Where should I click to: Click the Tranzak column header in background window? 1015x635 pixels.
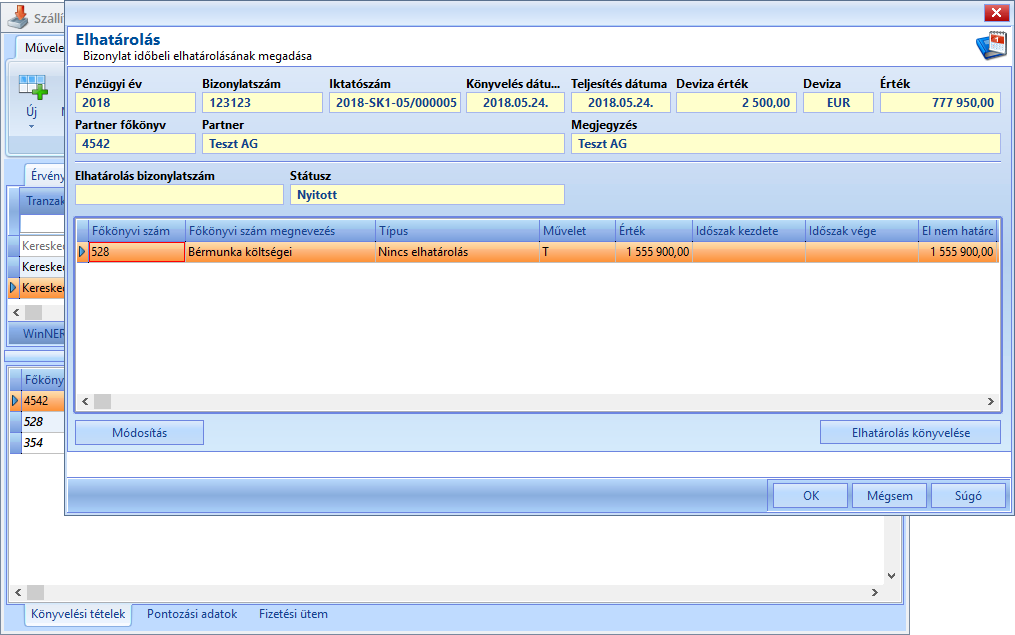(x=43, y=201)
